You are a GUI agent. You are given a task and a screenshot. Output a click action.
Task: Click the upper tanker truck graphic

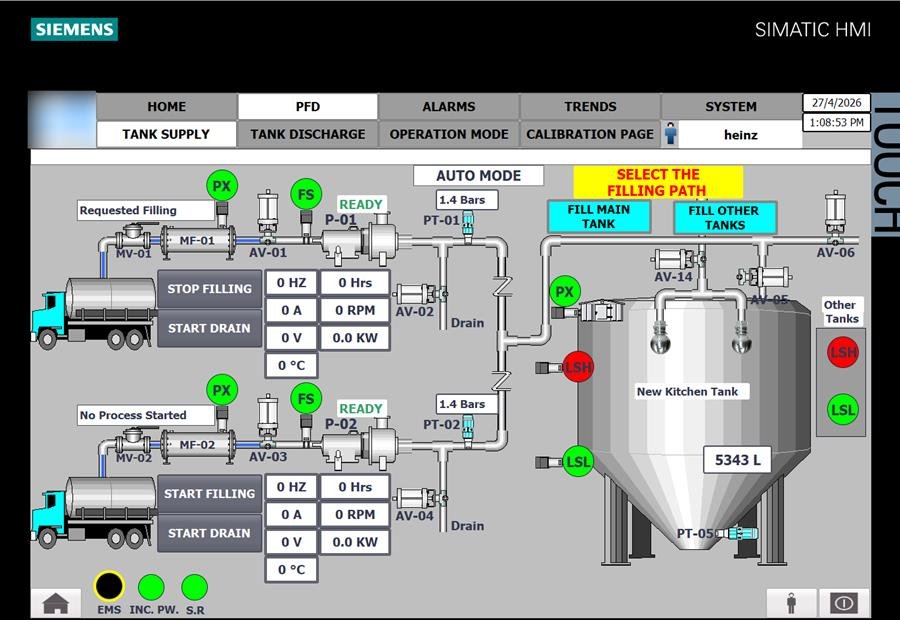[x=94, y=313]
